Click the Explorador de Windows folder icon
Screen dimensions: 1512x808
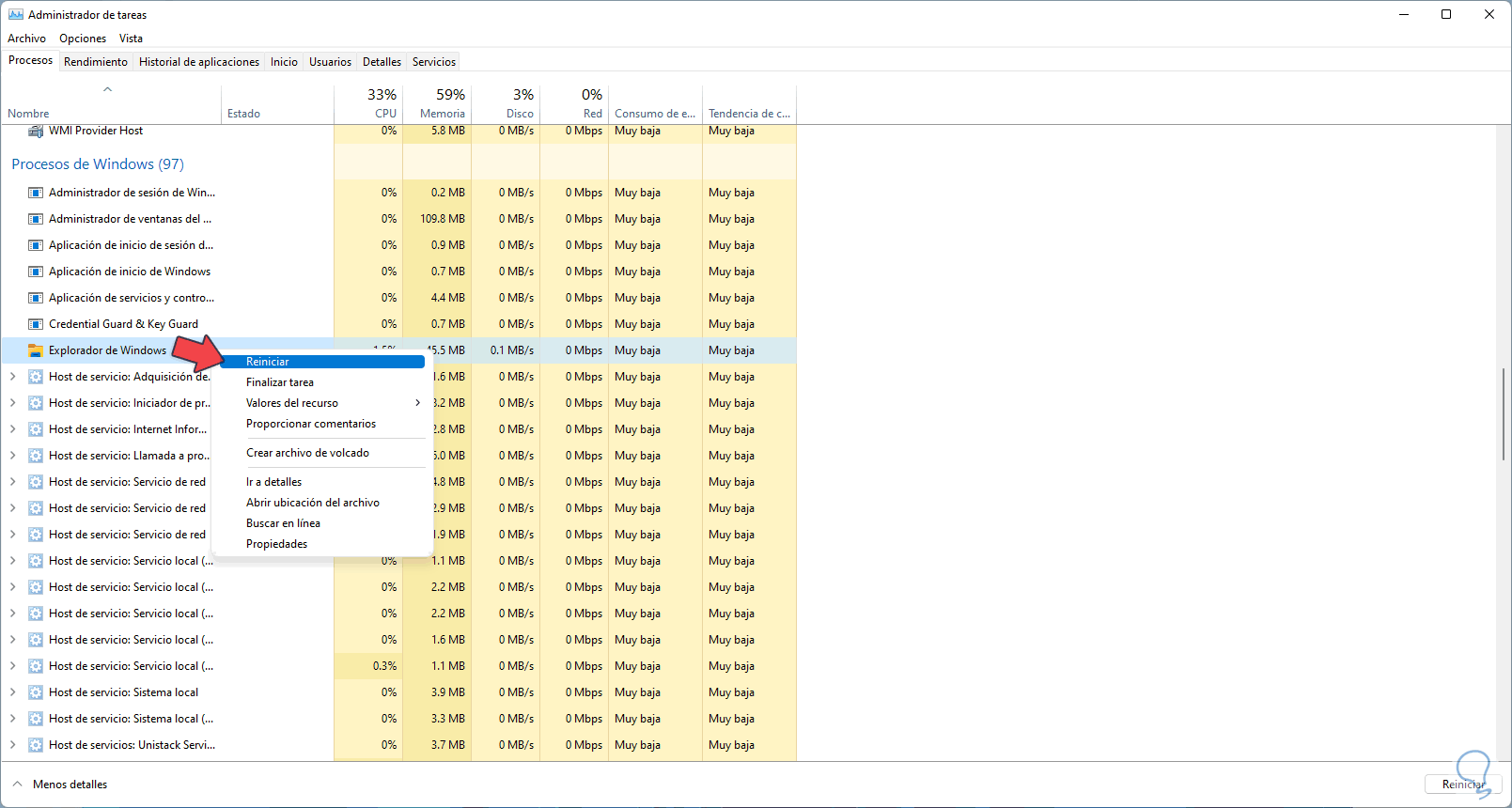pyautogui.click(x=36, y=350)
